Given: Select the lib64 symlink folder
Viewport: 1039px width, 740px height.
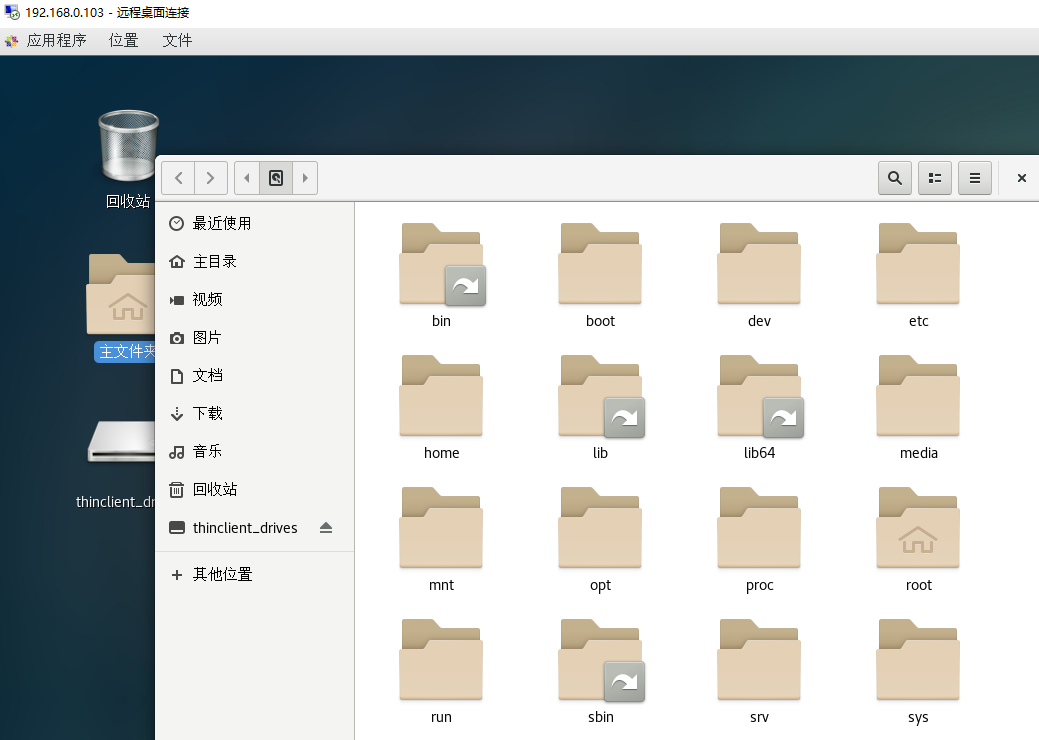Looking at the screenshot, I should 759,397.
